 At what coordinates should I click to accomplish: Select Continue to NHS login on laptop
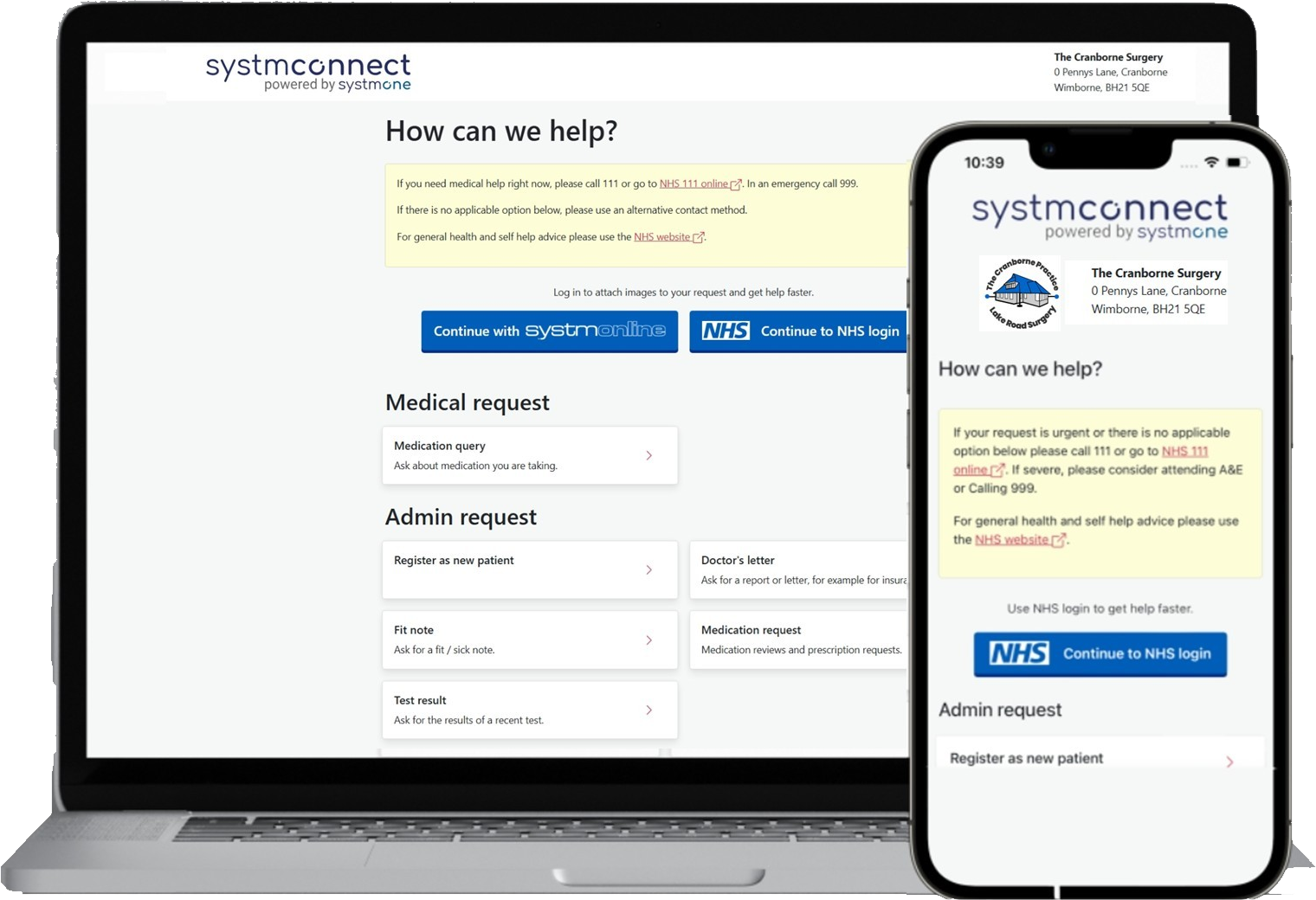coord(798,331)
